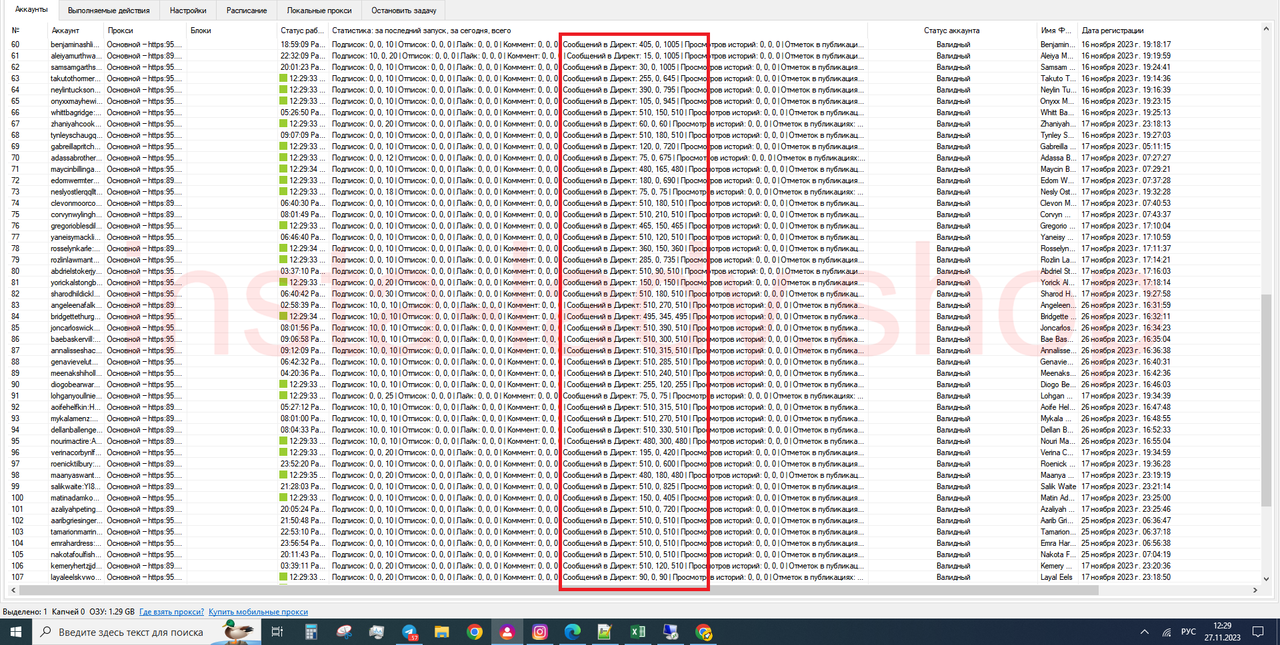Open the Remote Desktop taskbar icon
Image resolution: width=1280 pixels, height=645 pixels.
(670, 632)
